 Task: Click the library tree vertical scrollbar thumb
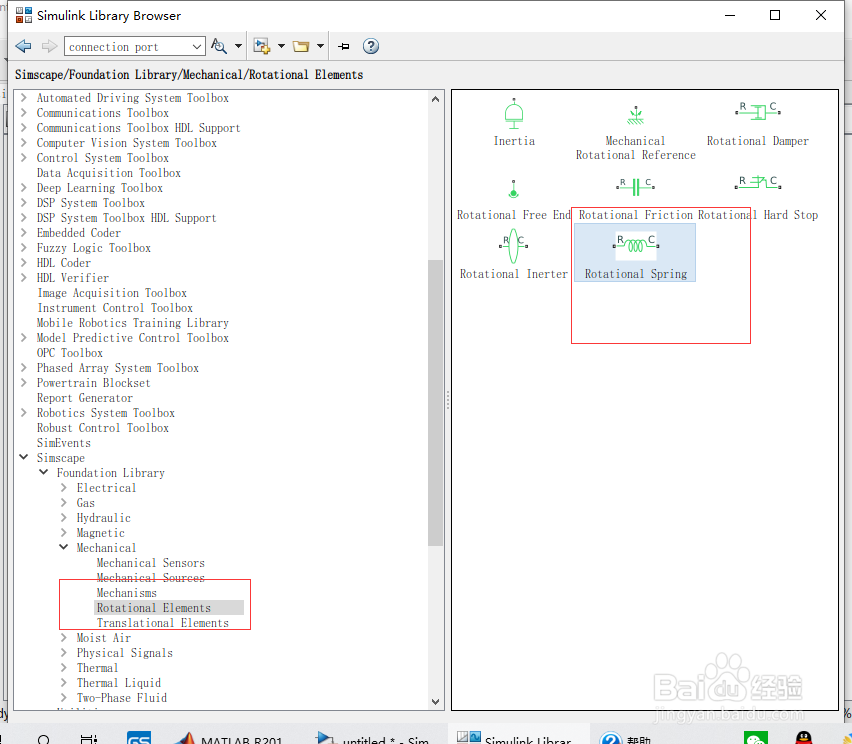[435, 403]
